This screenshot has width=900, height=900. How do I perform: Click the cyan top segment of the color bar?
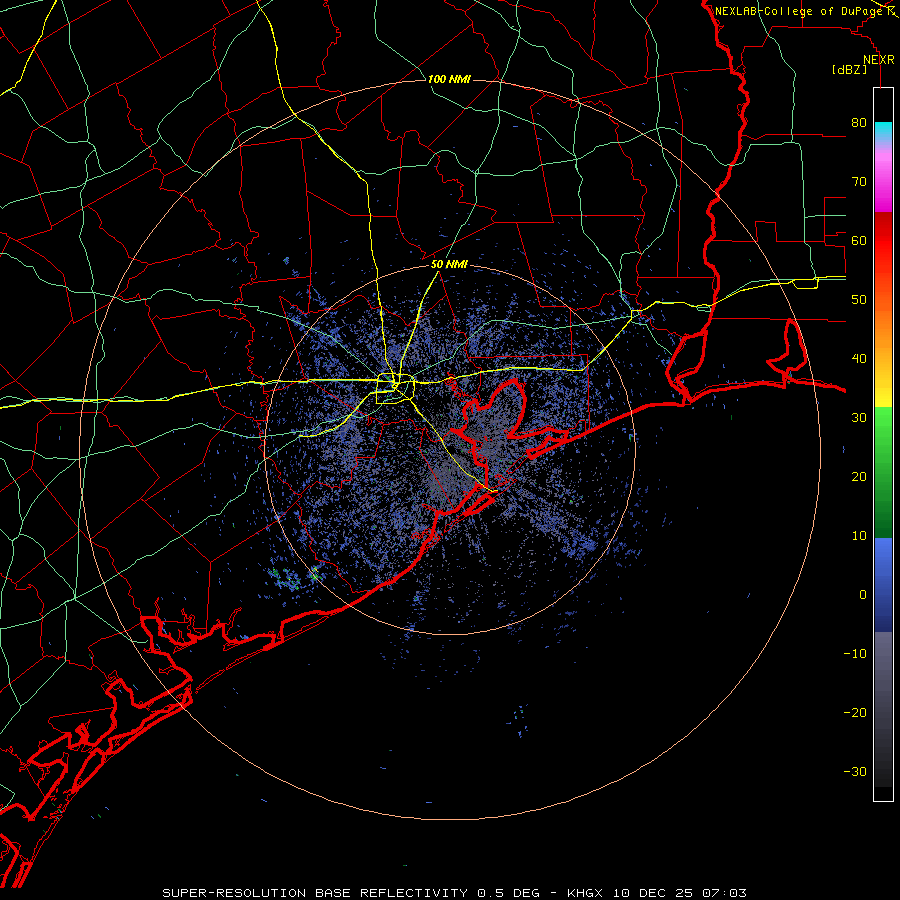point(883,133)
